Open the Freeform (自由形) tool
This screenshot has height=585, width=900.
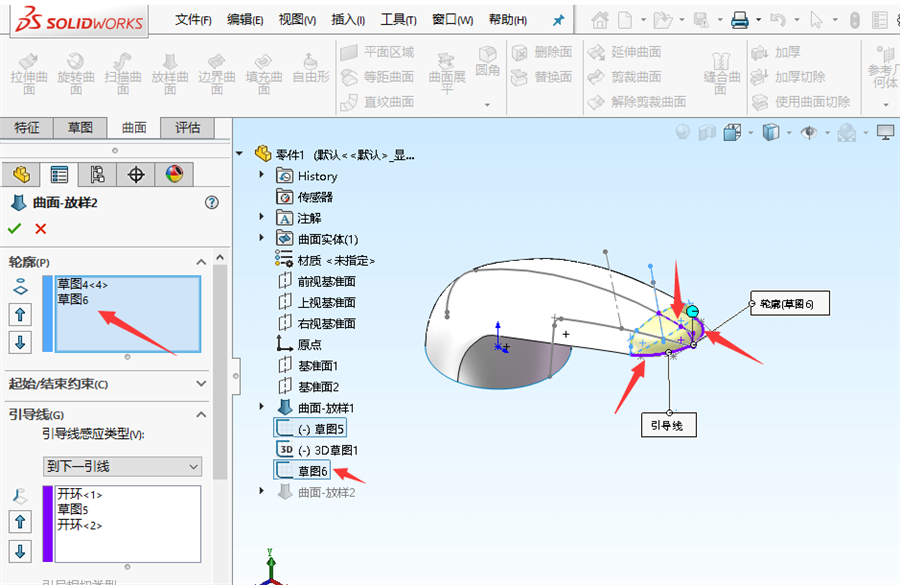tap(311, 69)
